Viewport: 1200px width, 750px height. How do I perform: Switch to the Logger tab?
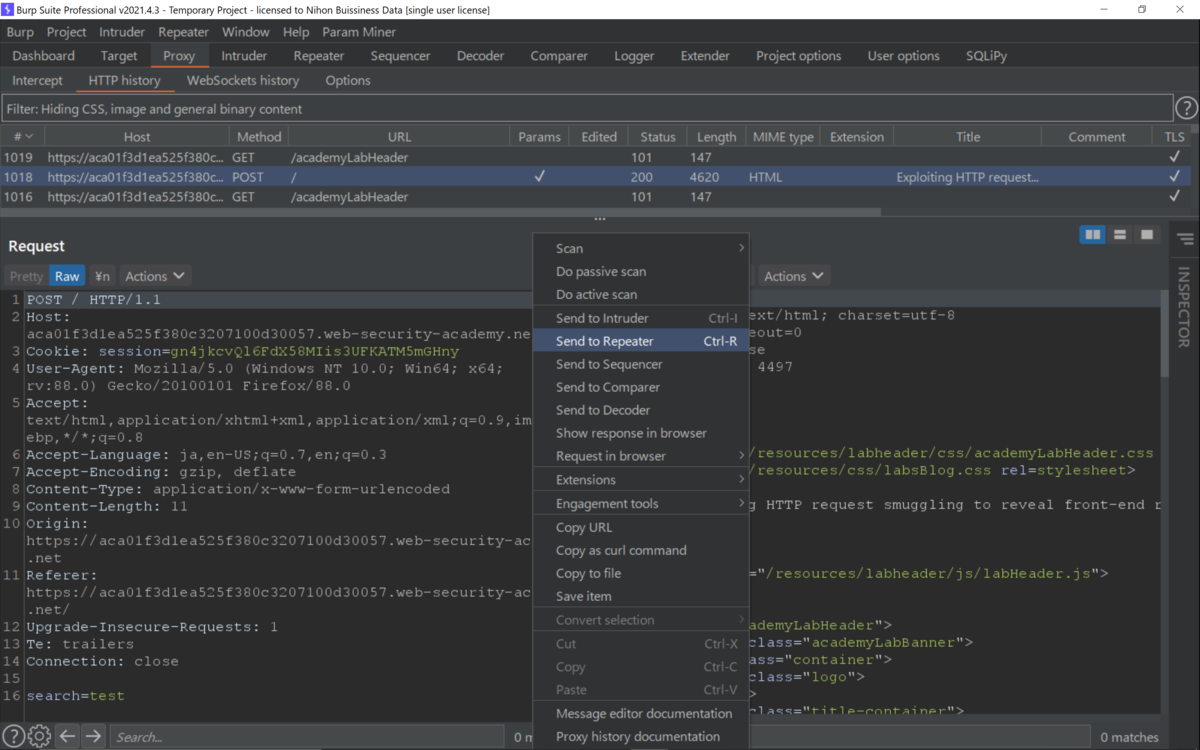click(x=634, y=56)
